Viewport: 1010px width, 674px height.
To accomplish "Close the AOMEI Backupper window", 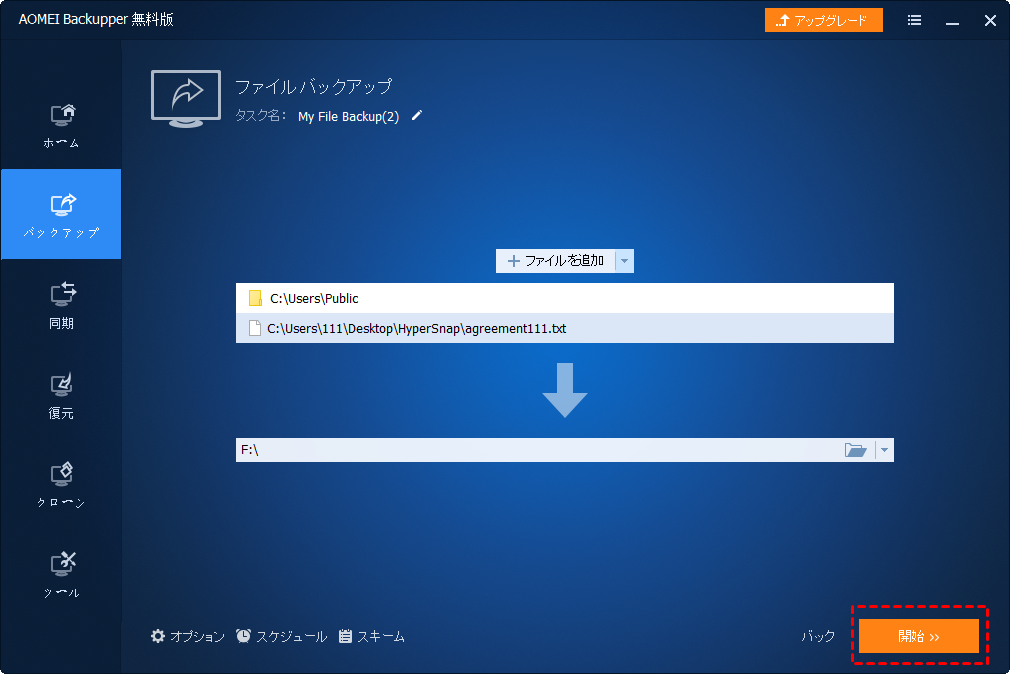I will tap(990, 21).
